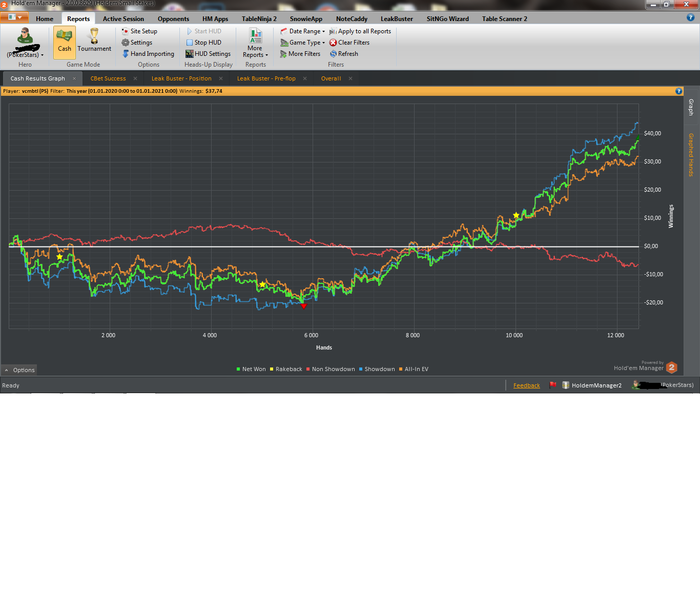Open the SitNGo Wizard tab
Viewport: 700px width, 615px height.
447,19
